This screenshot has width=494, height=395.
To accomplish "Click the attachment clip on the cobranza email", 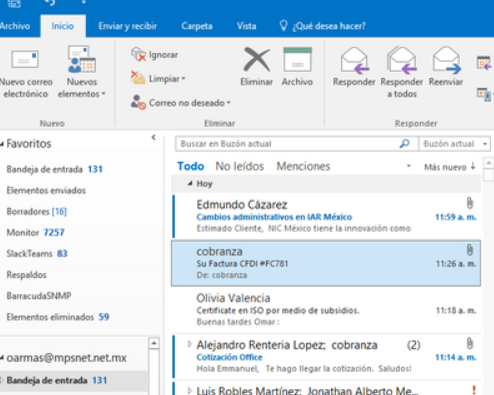I will point(470,250).
